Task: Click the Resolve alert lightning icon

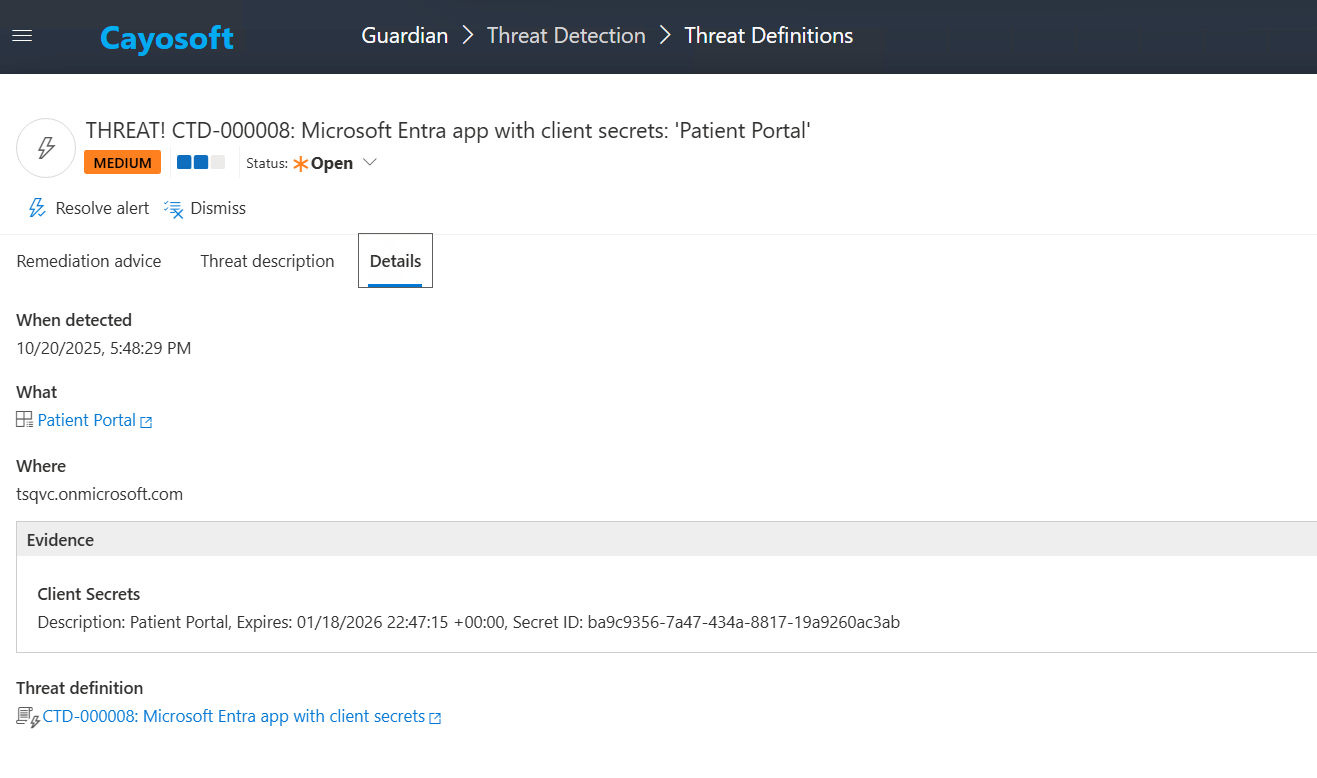Action: click(37, 208)
